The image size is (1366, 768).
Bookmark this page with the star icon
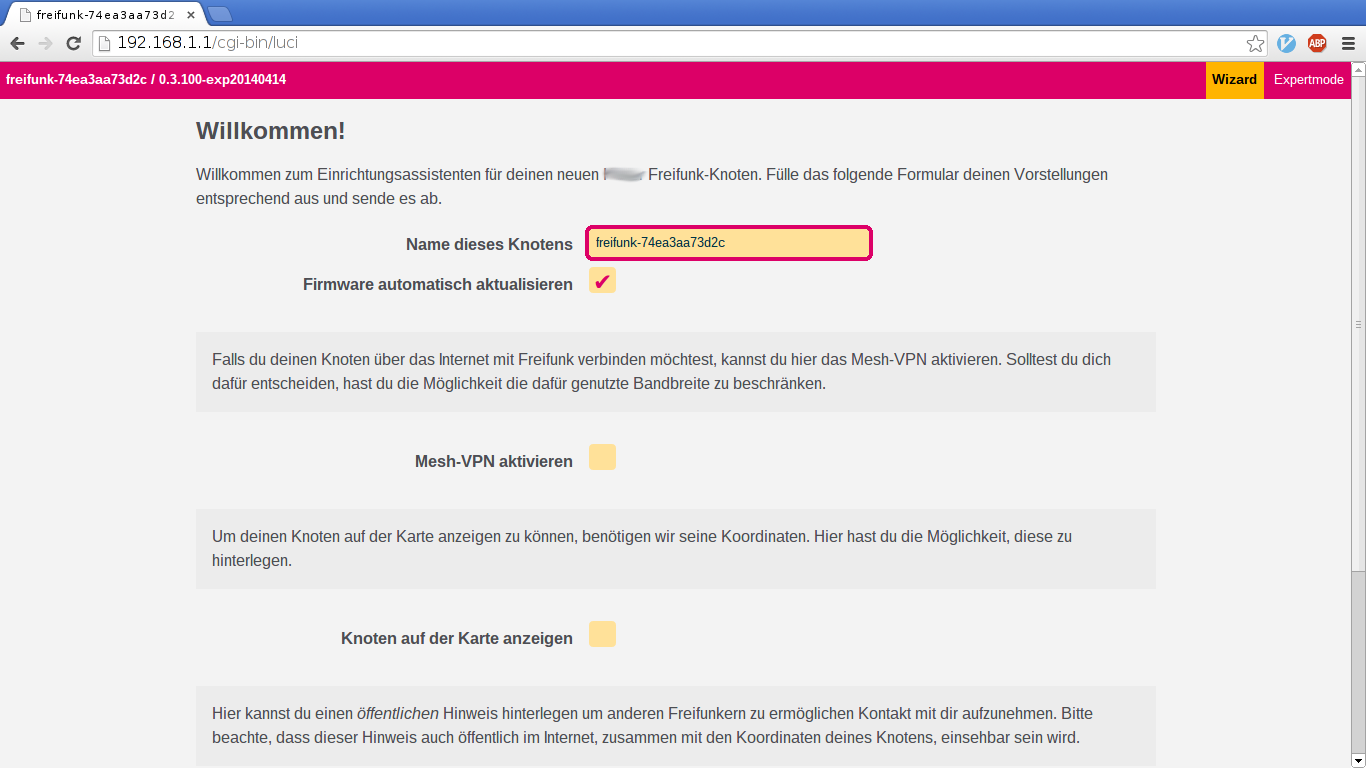point(1255,43)
